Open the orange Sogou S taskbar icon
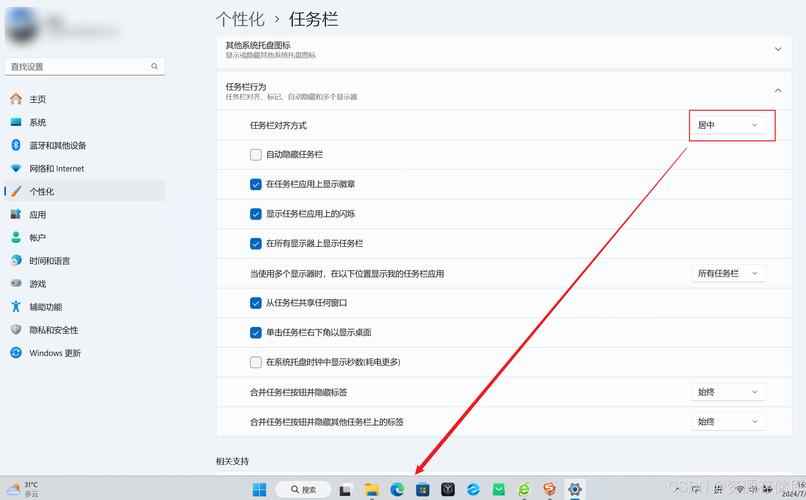This screenshot has height=500, width=806. coord(549,490)
